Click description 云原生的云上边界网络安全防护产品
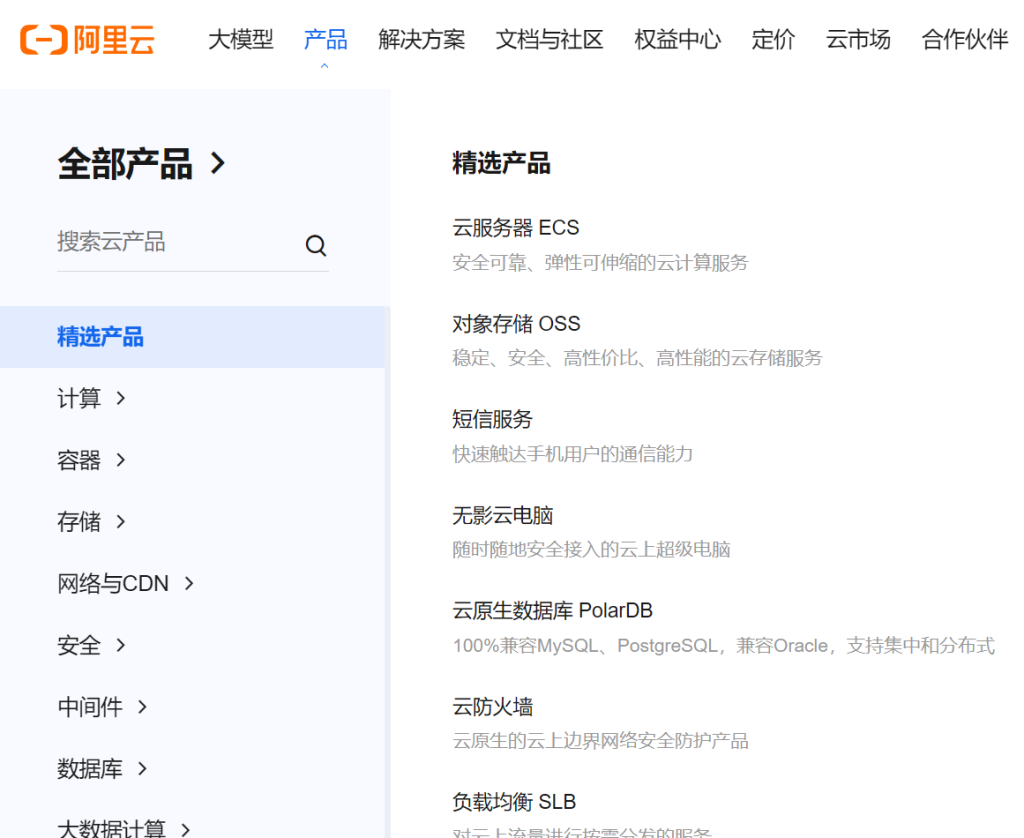Viewport: 1024px width, 838px height. coord(600,741)
